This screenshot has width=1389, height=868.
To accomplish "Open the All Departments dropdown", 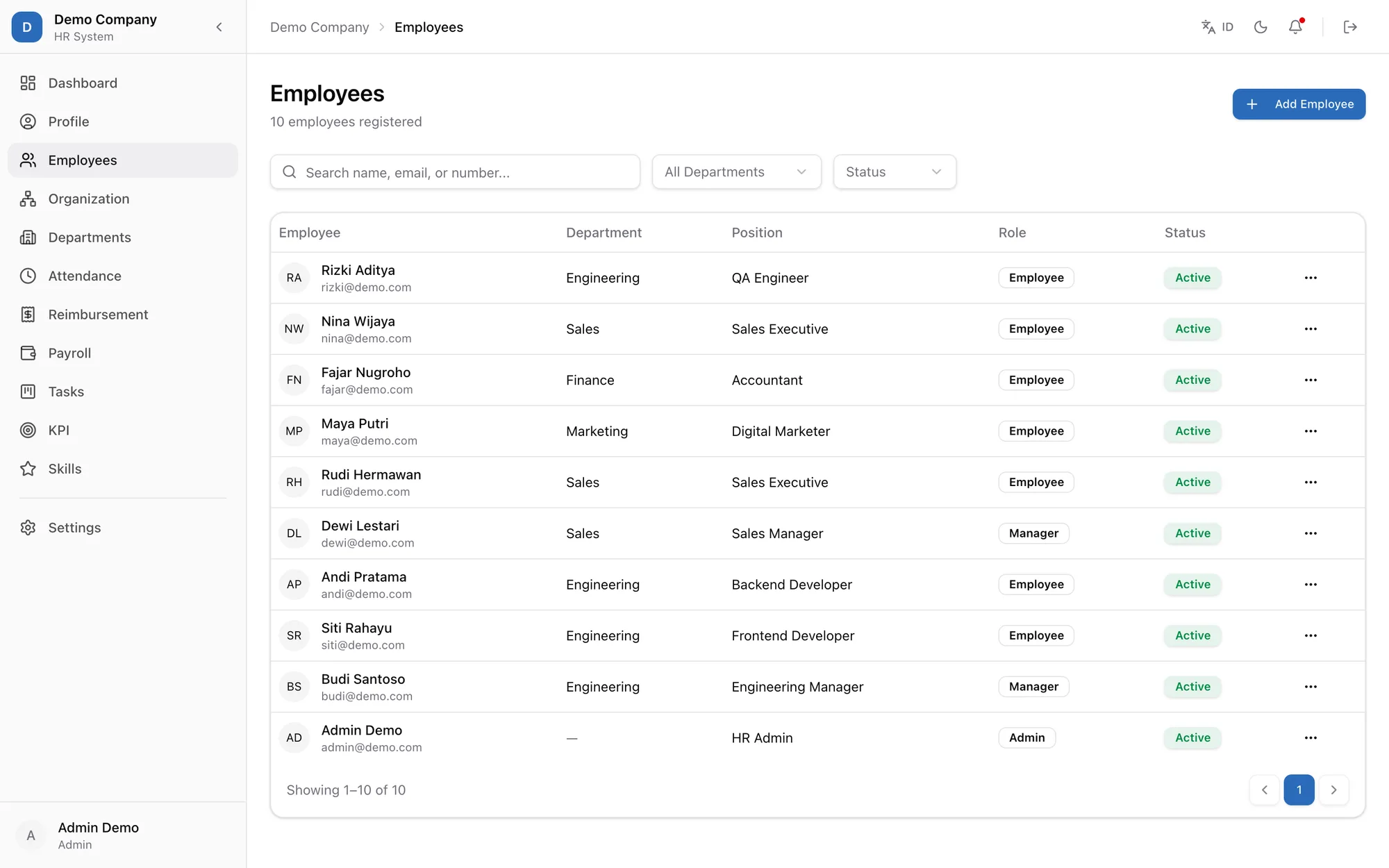I will 736,172.
